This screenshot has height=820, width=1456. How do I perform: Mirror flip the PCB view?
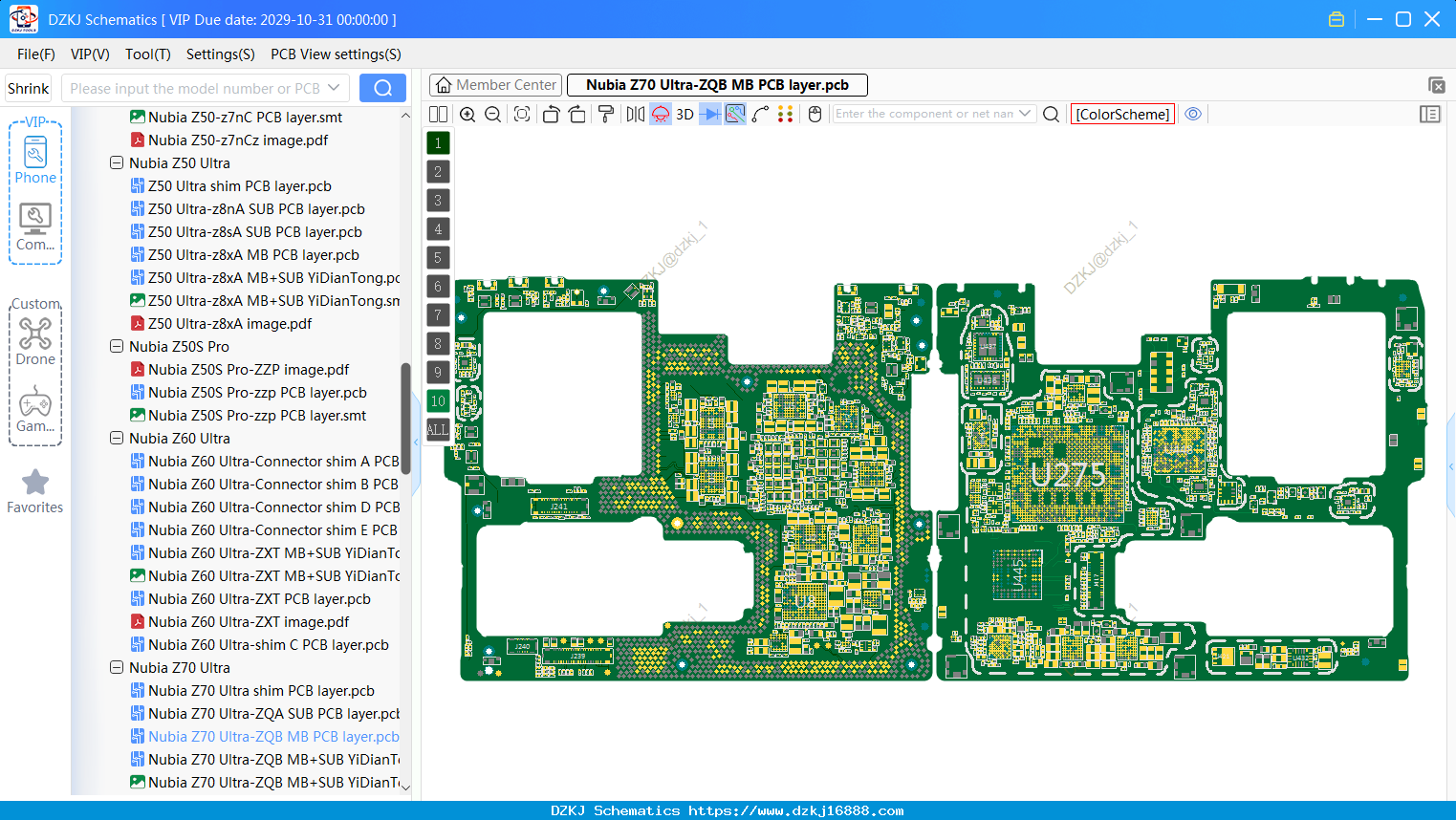point(636,114)
